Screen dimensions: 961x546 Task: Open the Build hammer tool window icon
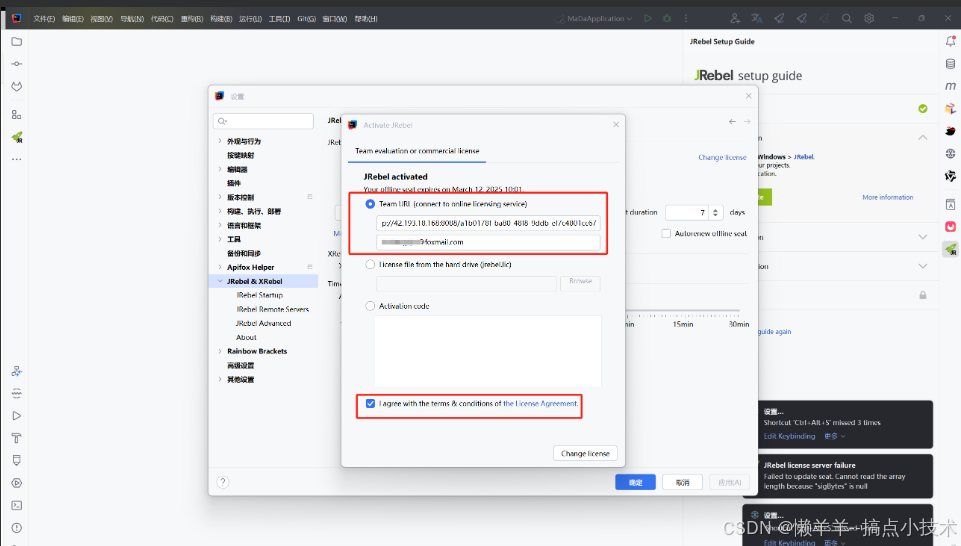click(x=17, y=438)
